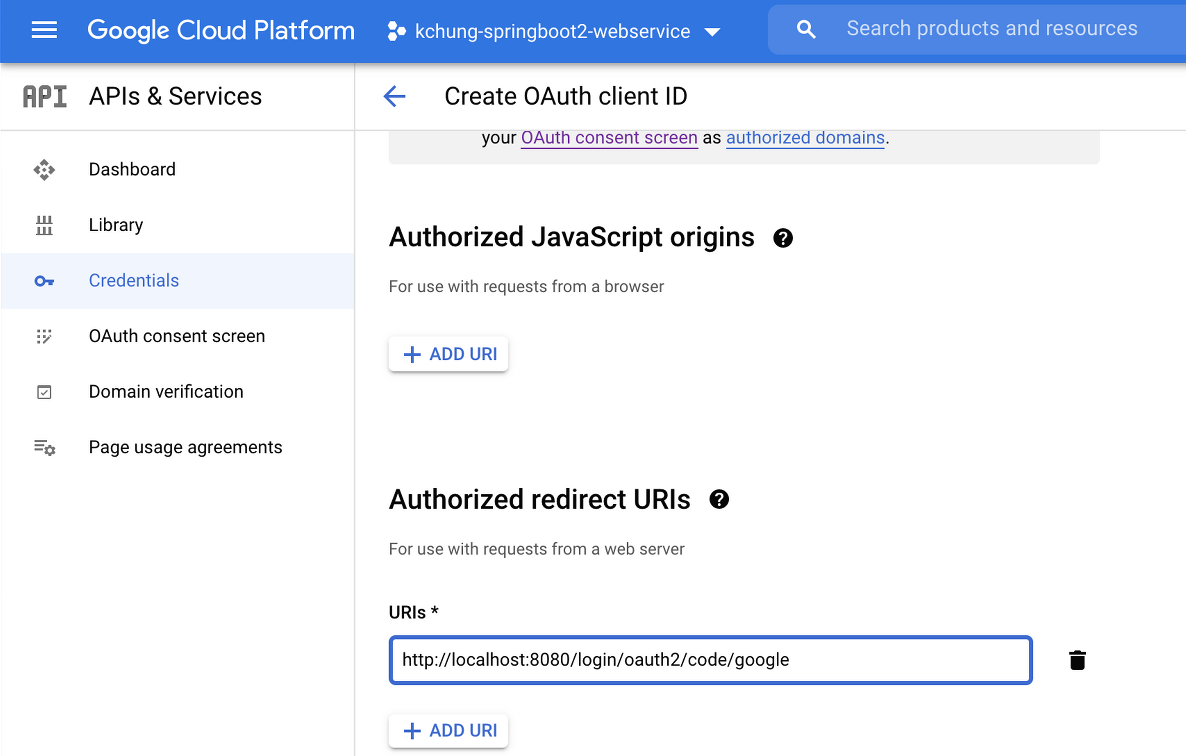Click the help icon next to Authorized JavaScript origins
Screen dimensions: 1186x756
(x=783, y=238)
